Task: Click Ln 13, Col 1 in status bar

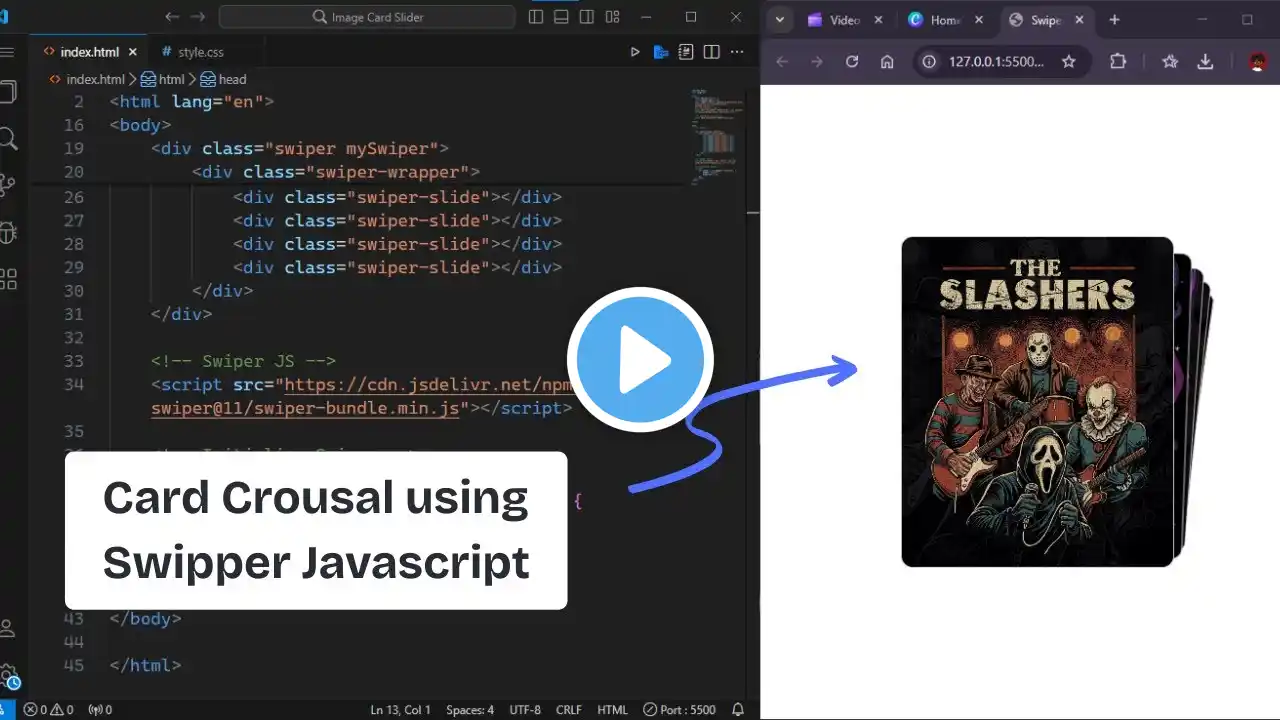Action: [400, 710]
